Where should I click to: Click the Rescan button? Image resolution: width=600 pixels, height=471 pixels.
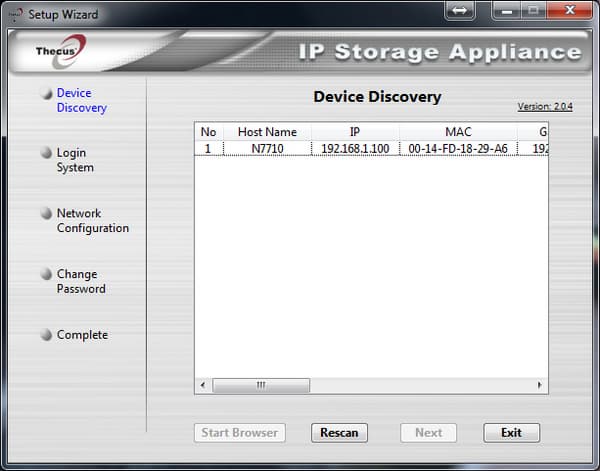click(339, 433)
